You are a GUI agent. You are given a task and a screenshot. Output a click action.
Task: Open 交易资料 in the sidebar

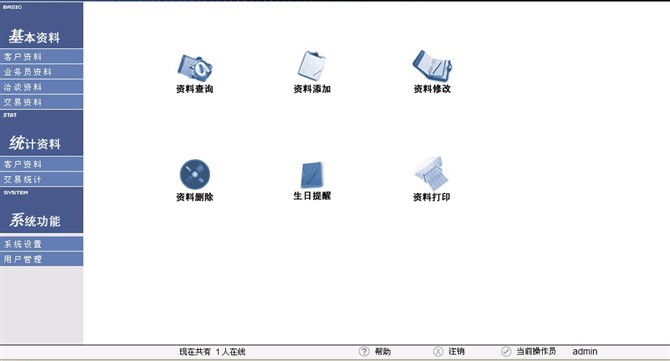pyautogui.click(x=41, y=102)
